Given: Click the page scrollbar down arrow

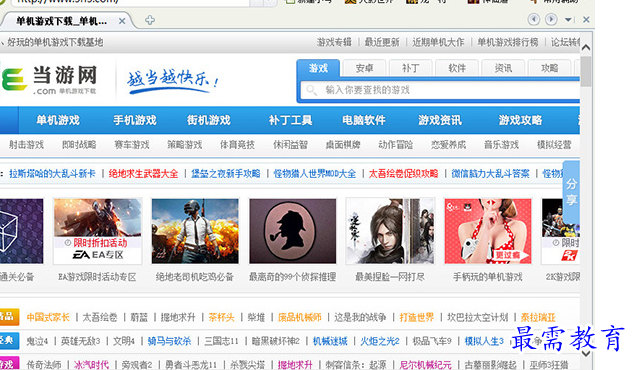Looking at the screenshot, I should 586,353.
